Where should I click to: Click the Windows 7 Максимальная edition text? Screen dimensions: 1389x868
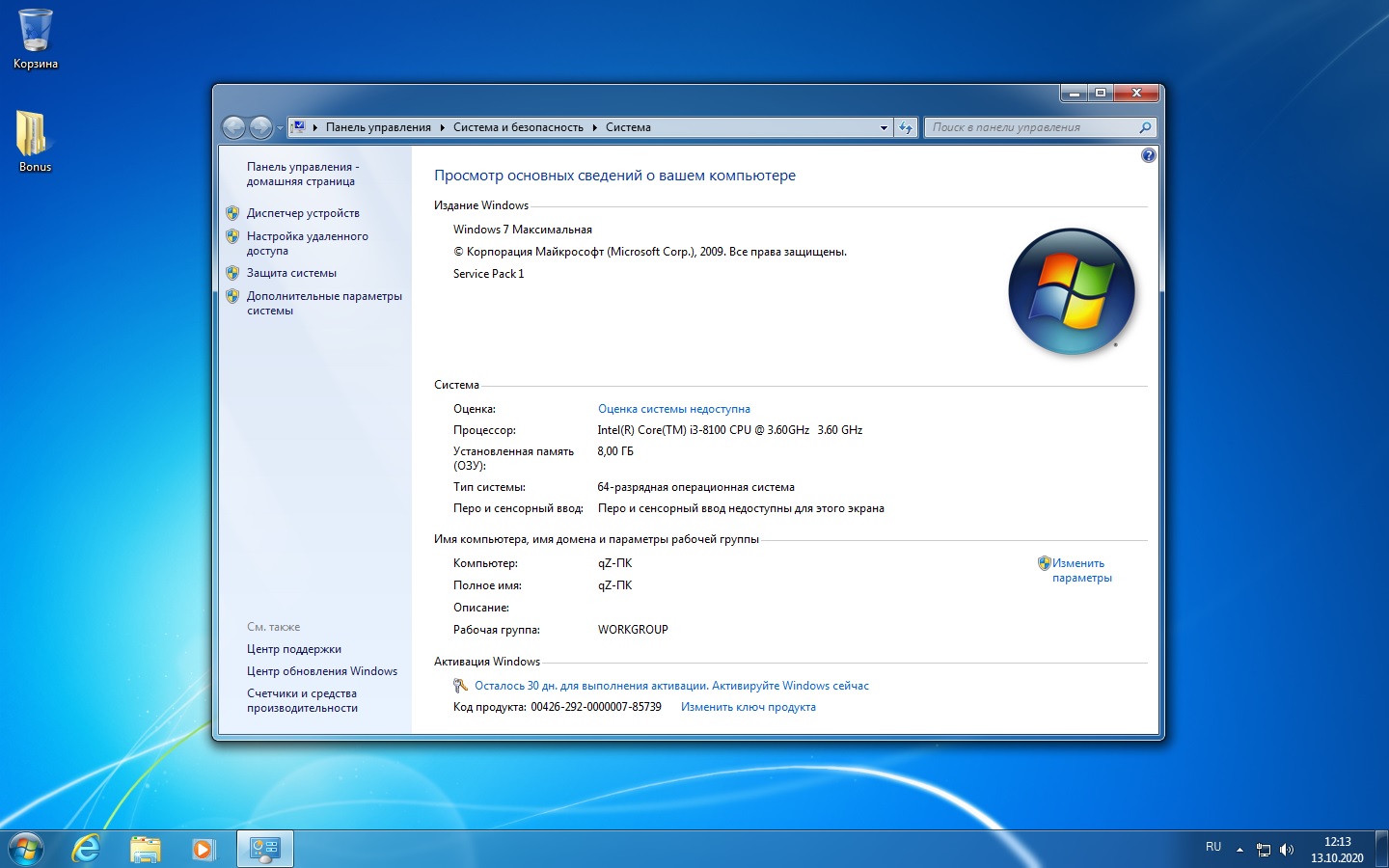click(x=523, y=230)
